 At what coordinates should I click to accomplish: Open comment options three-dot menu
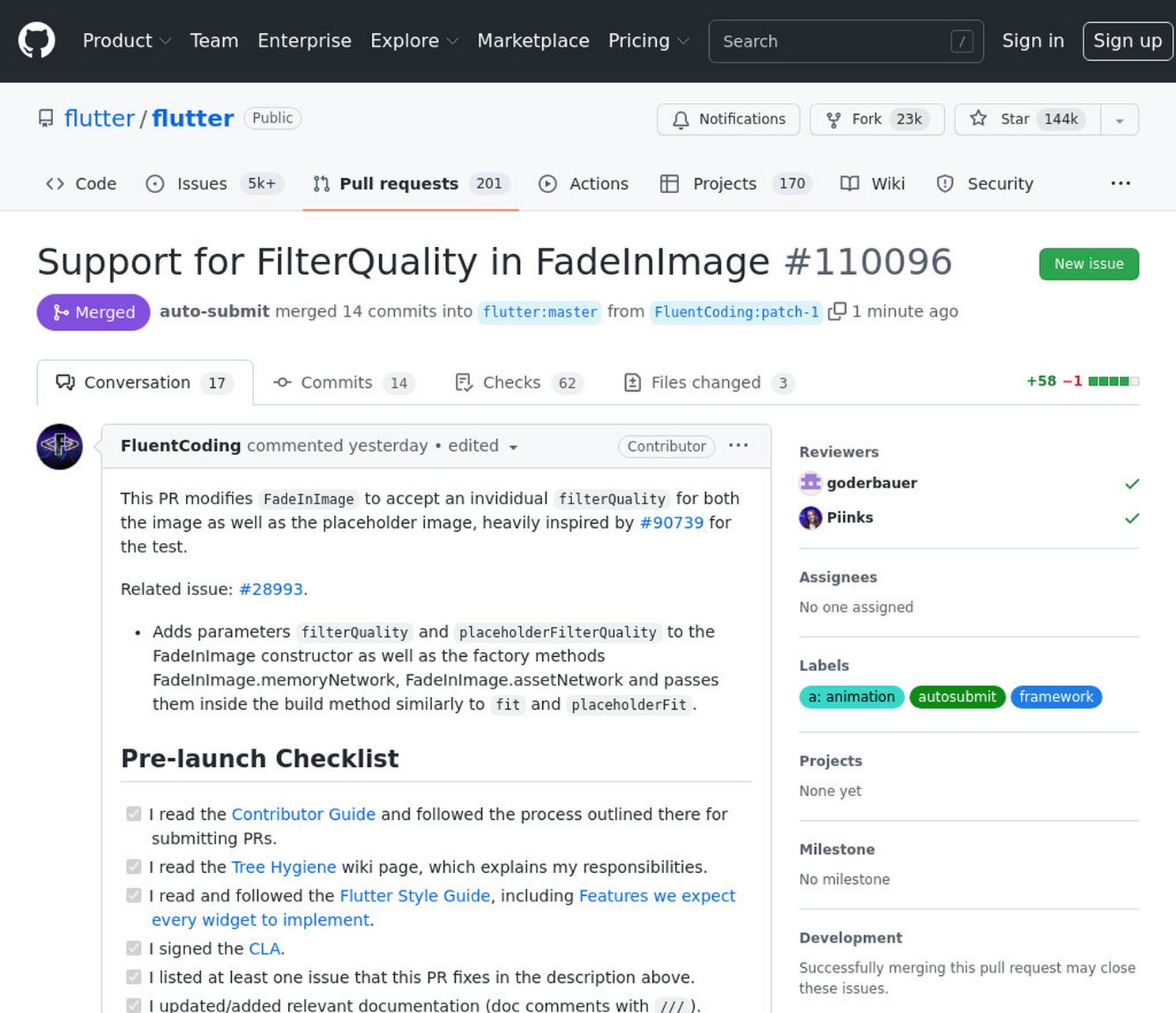[x=738, y=446]
